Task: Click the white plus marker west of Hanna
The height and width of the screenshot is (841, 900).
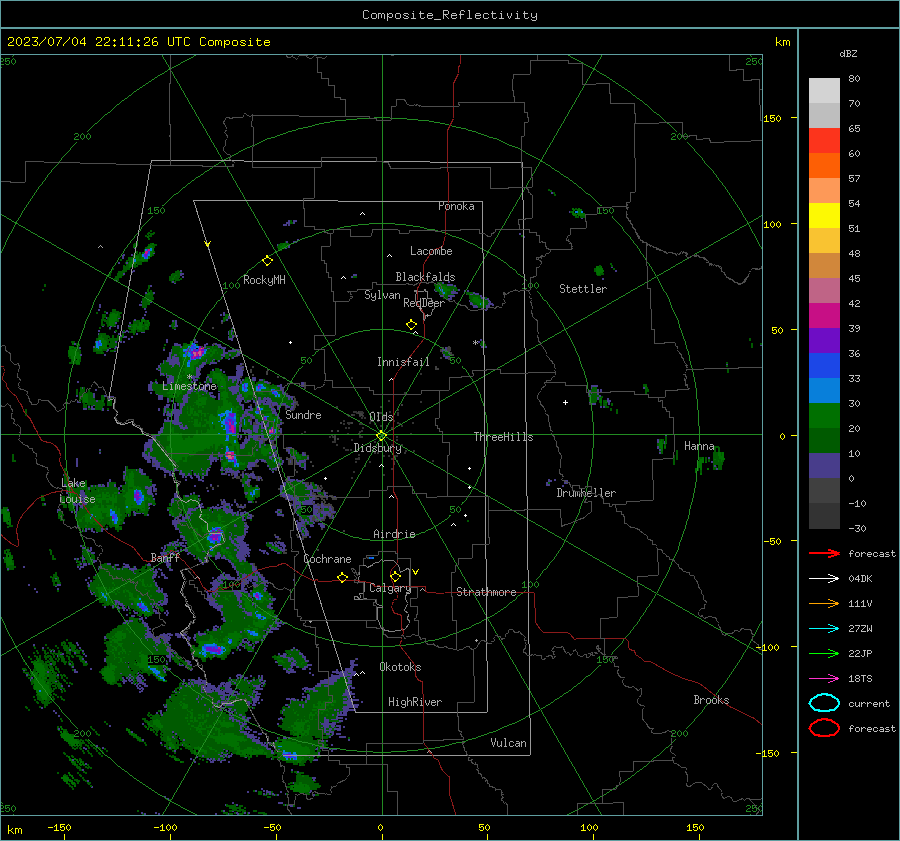Action: [x=565, y=402]
